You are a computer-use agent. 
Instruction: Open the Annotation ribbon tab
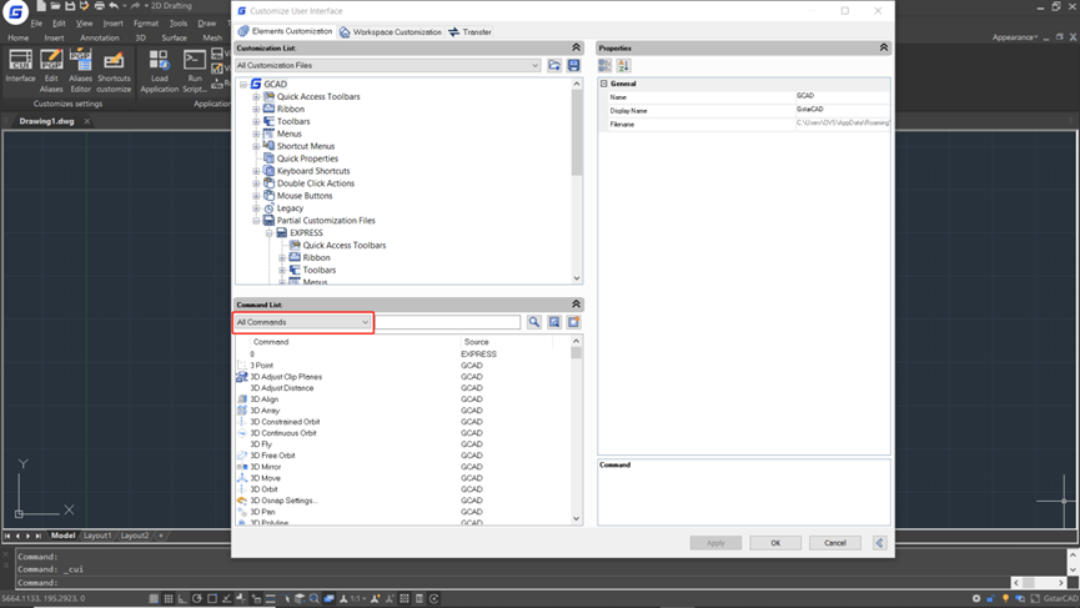(99, 38)
